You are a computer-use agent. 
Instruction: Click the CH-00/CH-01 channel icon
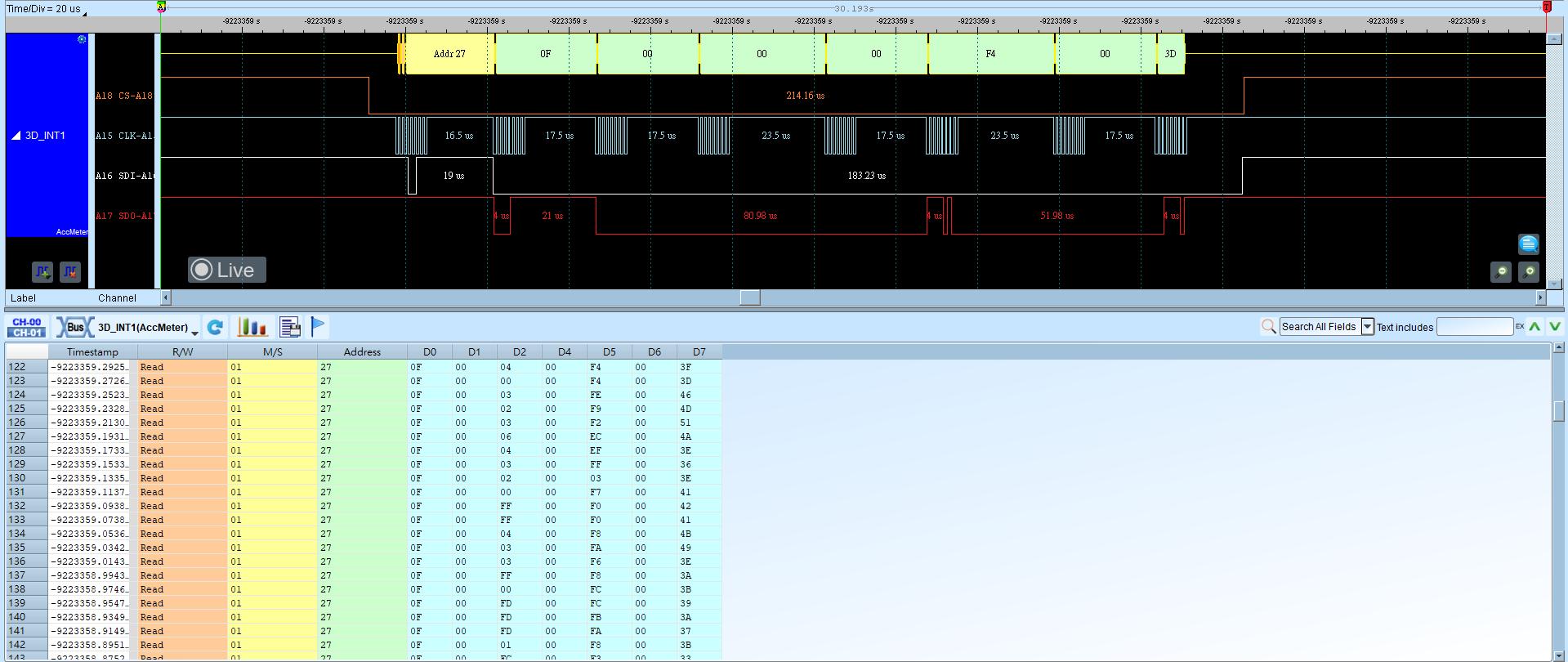coord(27,327)
